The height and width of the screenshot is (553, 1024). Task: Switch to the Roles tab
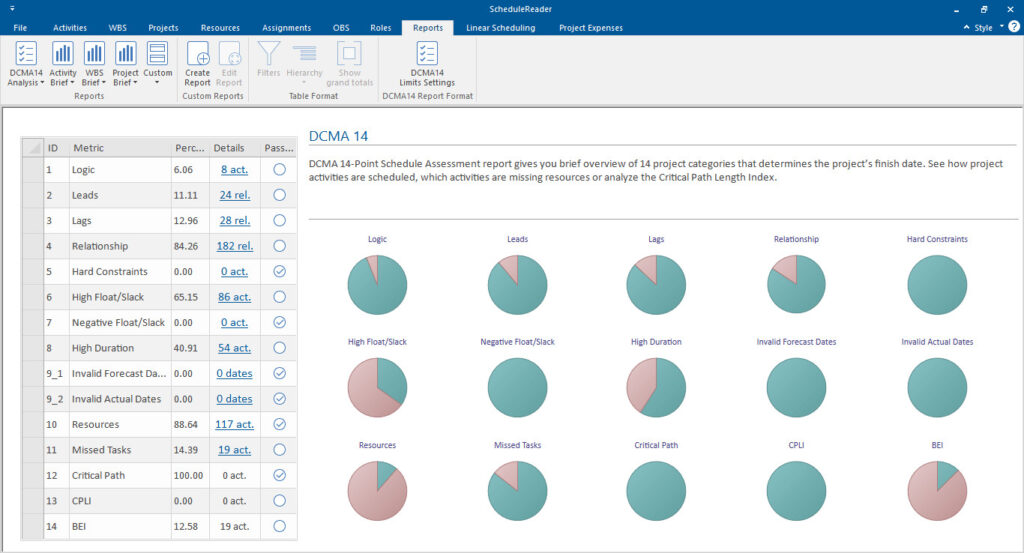click(x=381, y=27)
